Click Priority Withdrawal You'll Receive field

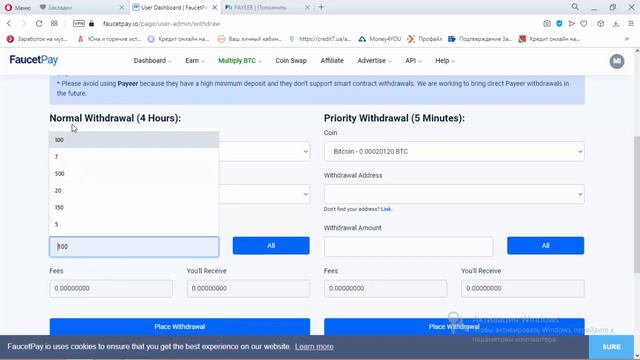pyautogui.click(x=522, y=288)
